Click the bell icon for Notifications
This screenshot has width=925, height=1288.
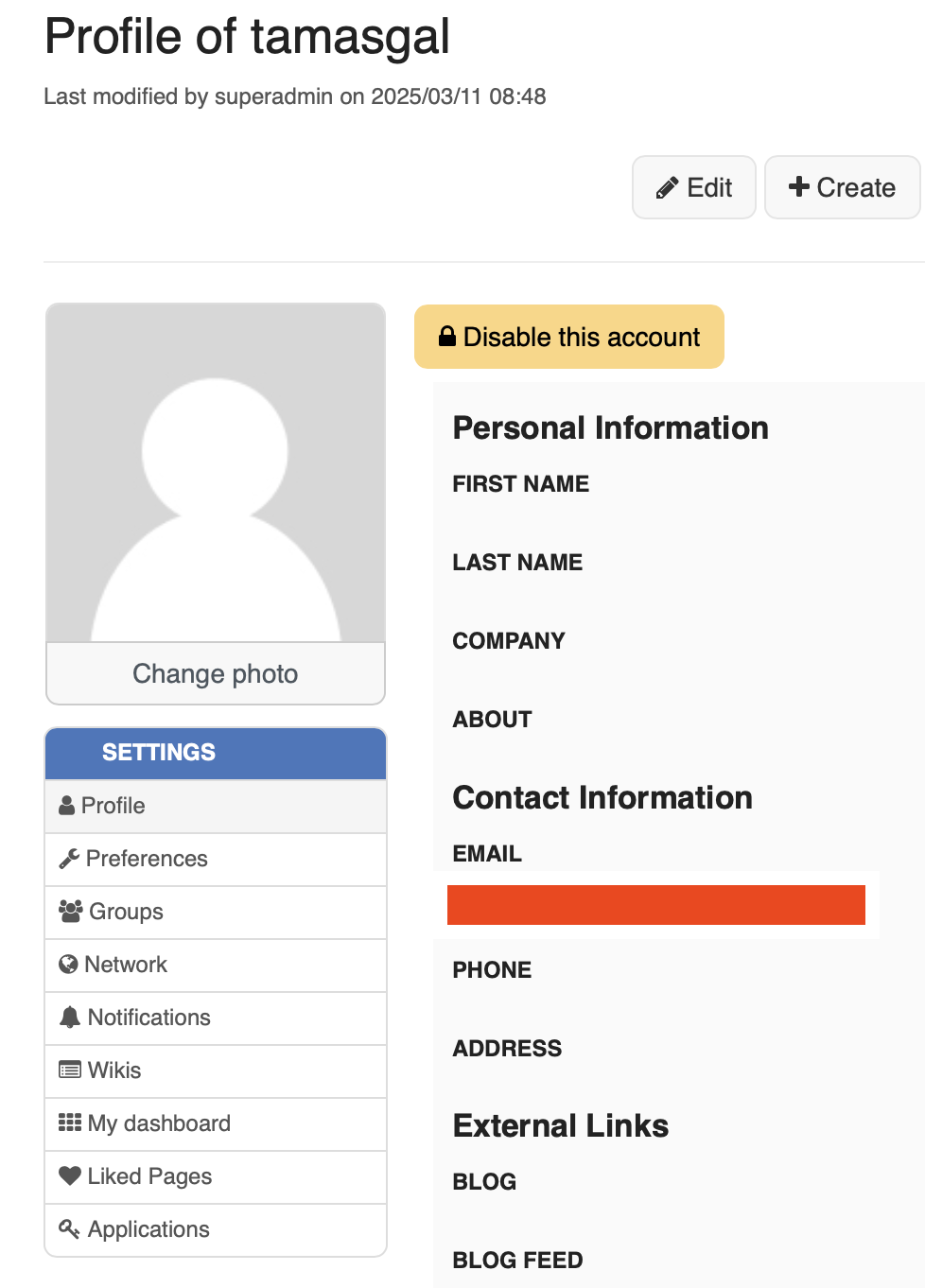tap(70, 1018)
